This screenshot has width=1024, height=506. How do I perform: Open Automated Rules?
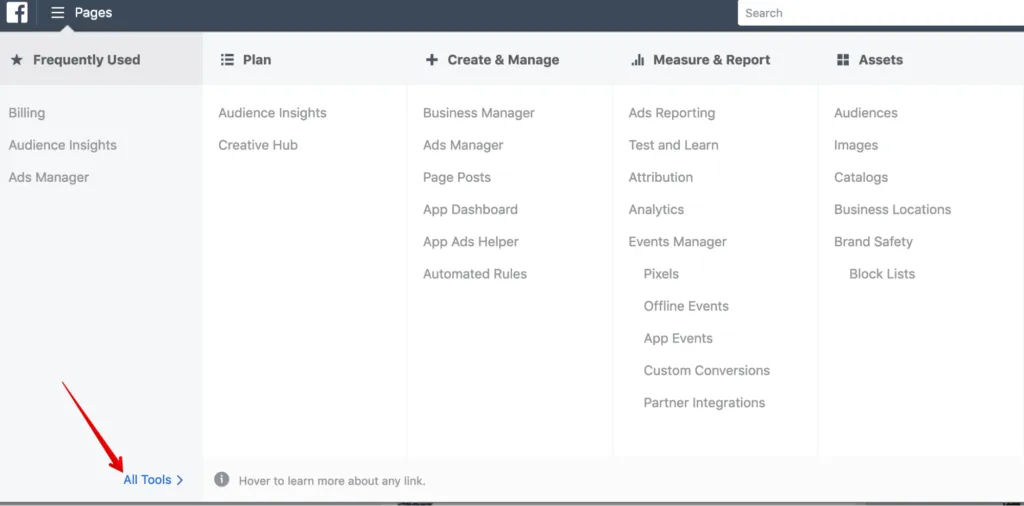click(475, 274)
